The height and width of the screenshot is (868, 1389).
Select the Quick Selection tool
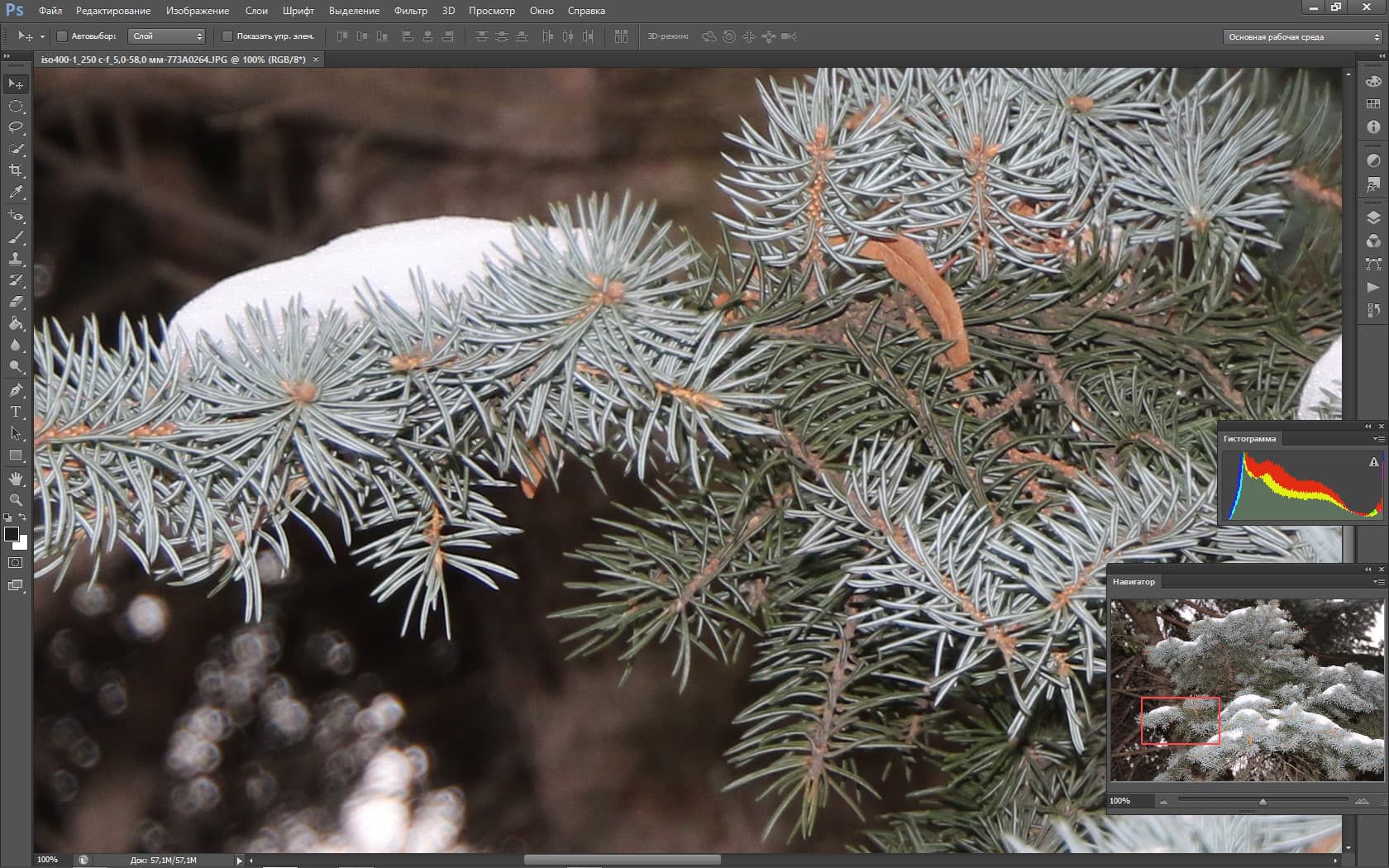(x=16, y=149)
